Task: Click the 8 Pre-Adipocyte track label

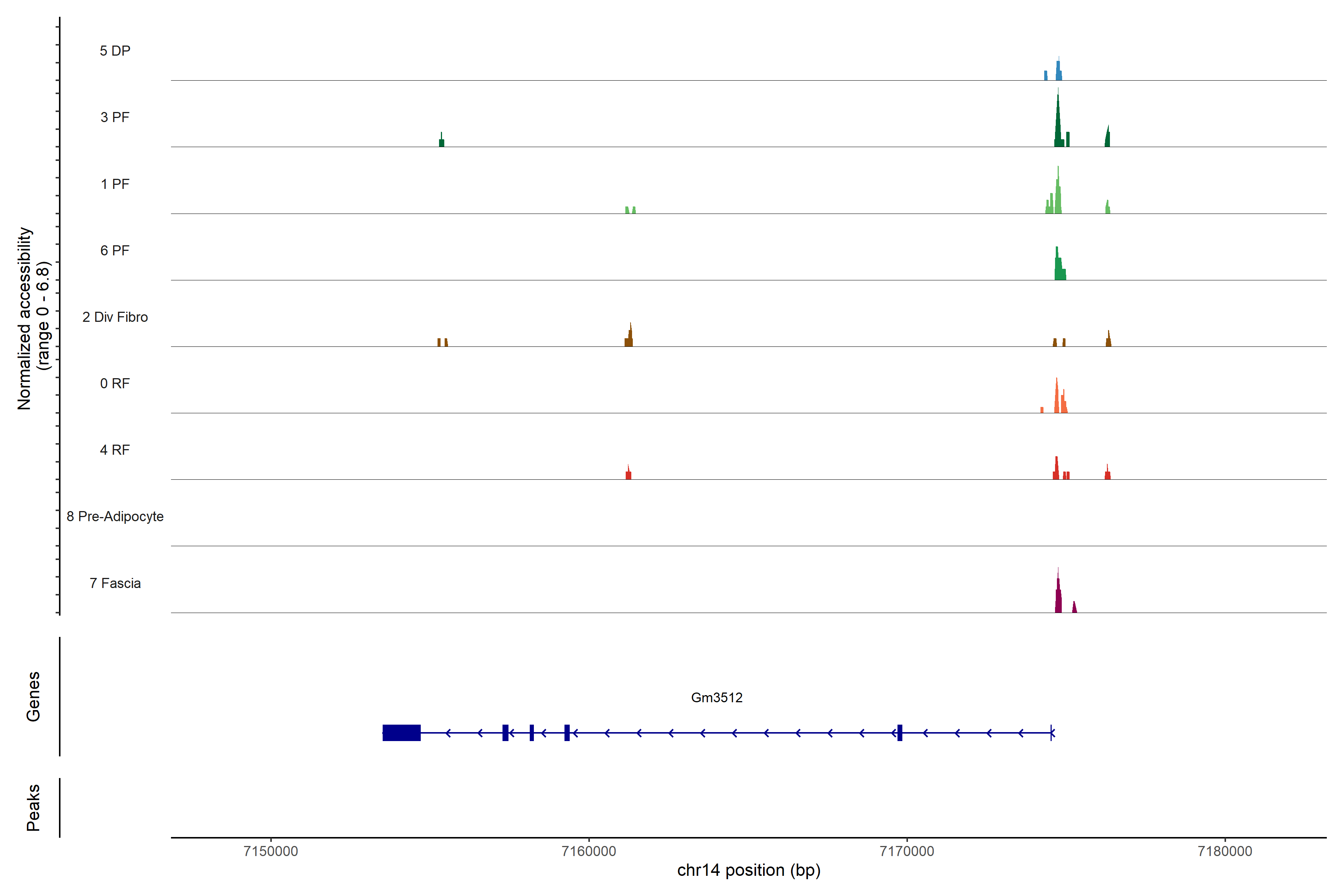Action: pyautogui.click(x=115, y=517)
